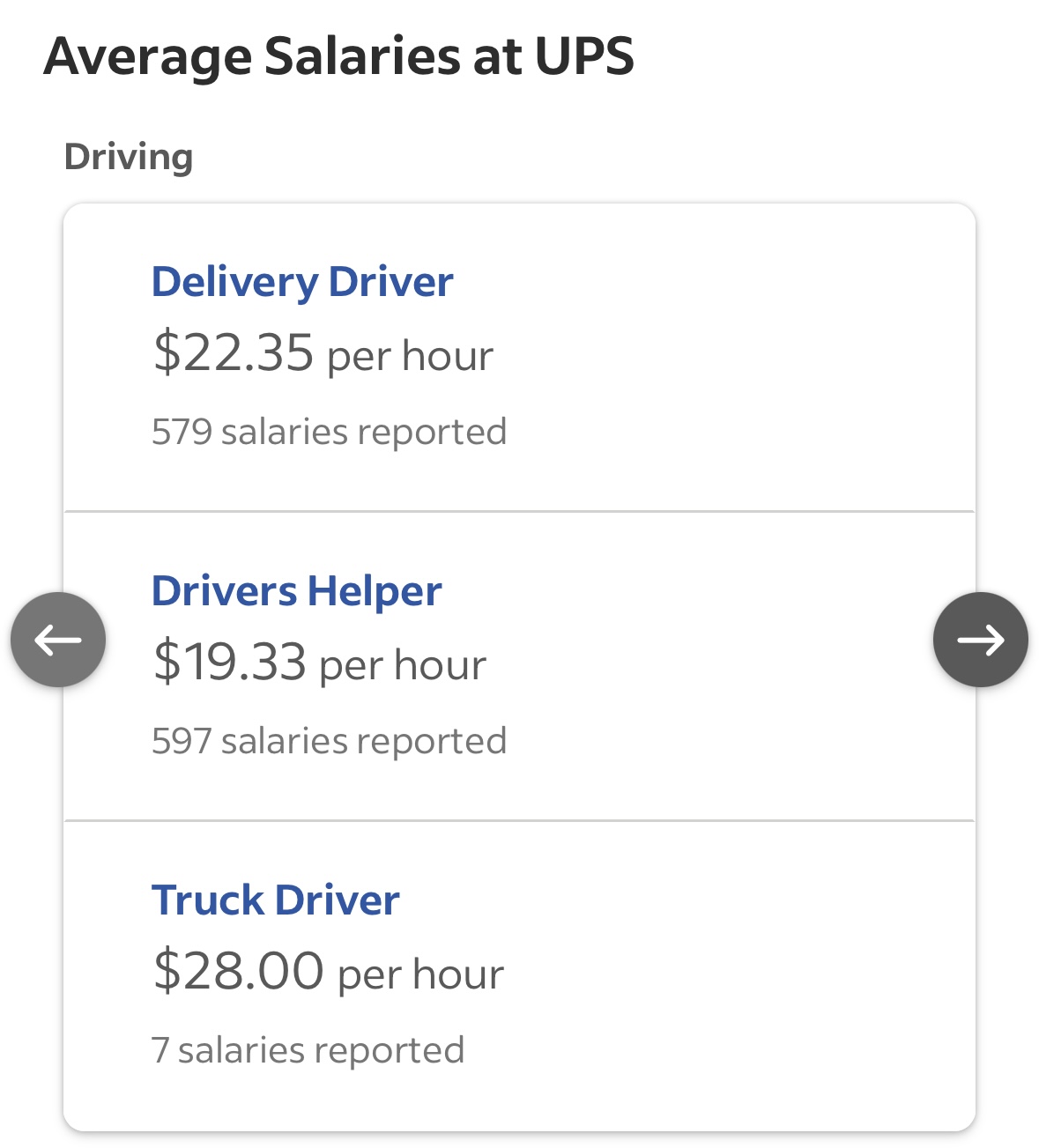The height and width of the screenshot is (1148, 1039).
Task: Open the Truck Driver salary link
Action: pyautogui.click(x=275, y=900)
